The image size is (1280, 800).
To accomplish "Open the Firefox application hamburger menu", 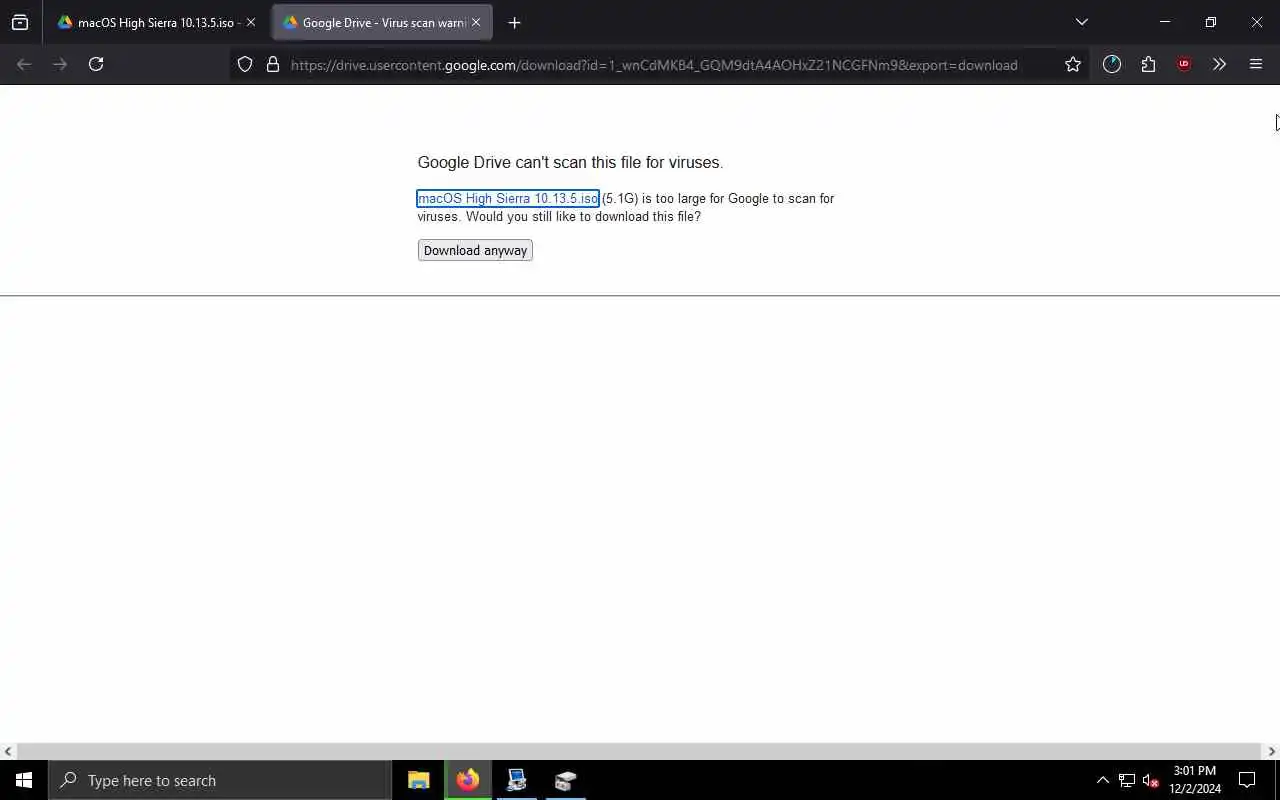I will [1256, 64].
